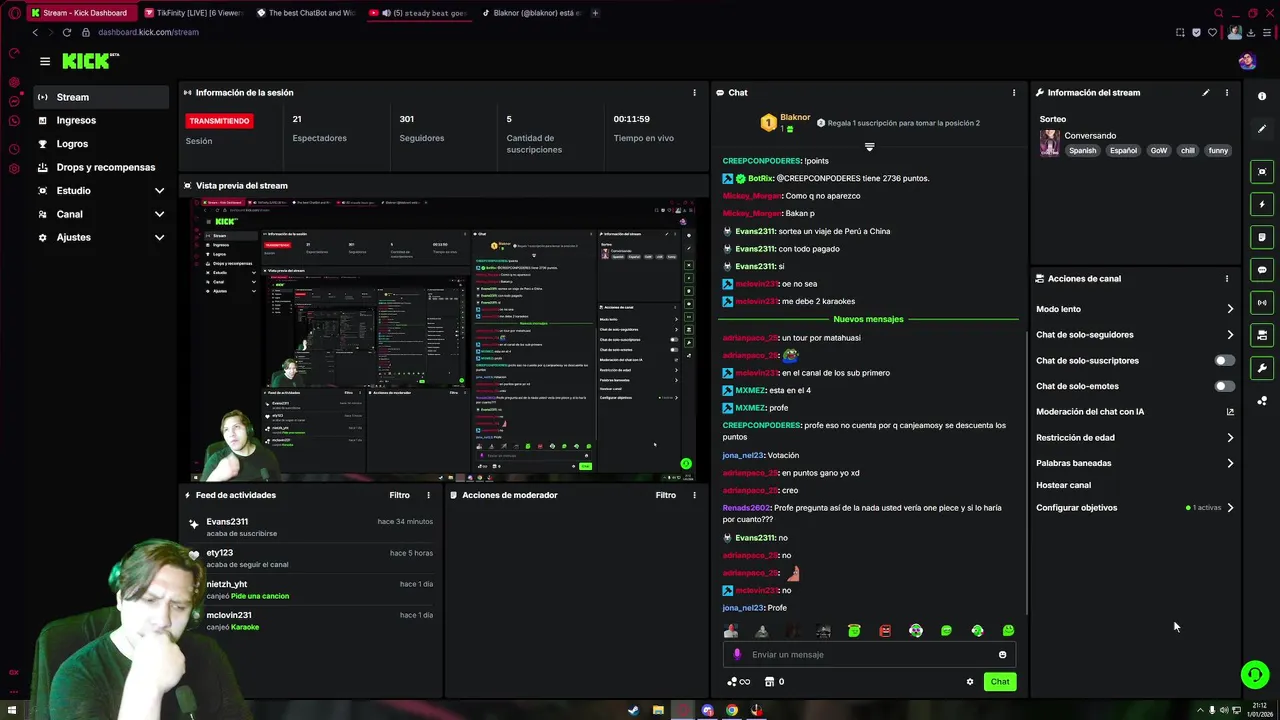Image resolution: width=1280 pixels, height=720 pixels.
Task: Collapse leaderboard arrow under Blaknor
Action: tap(869, 147)
